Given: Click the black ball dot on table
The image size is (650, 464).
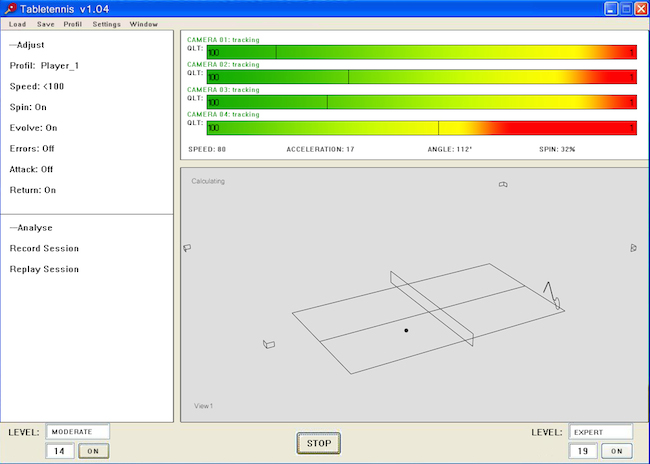Looking at the screenshot, I should [x=406, y=330].
